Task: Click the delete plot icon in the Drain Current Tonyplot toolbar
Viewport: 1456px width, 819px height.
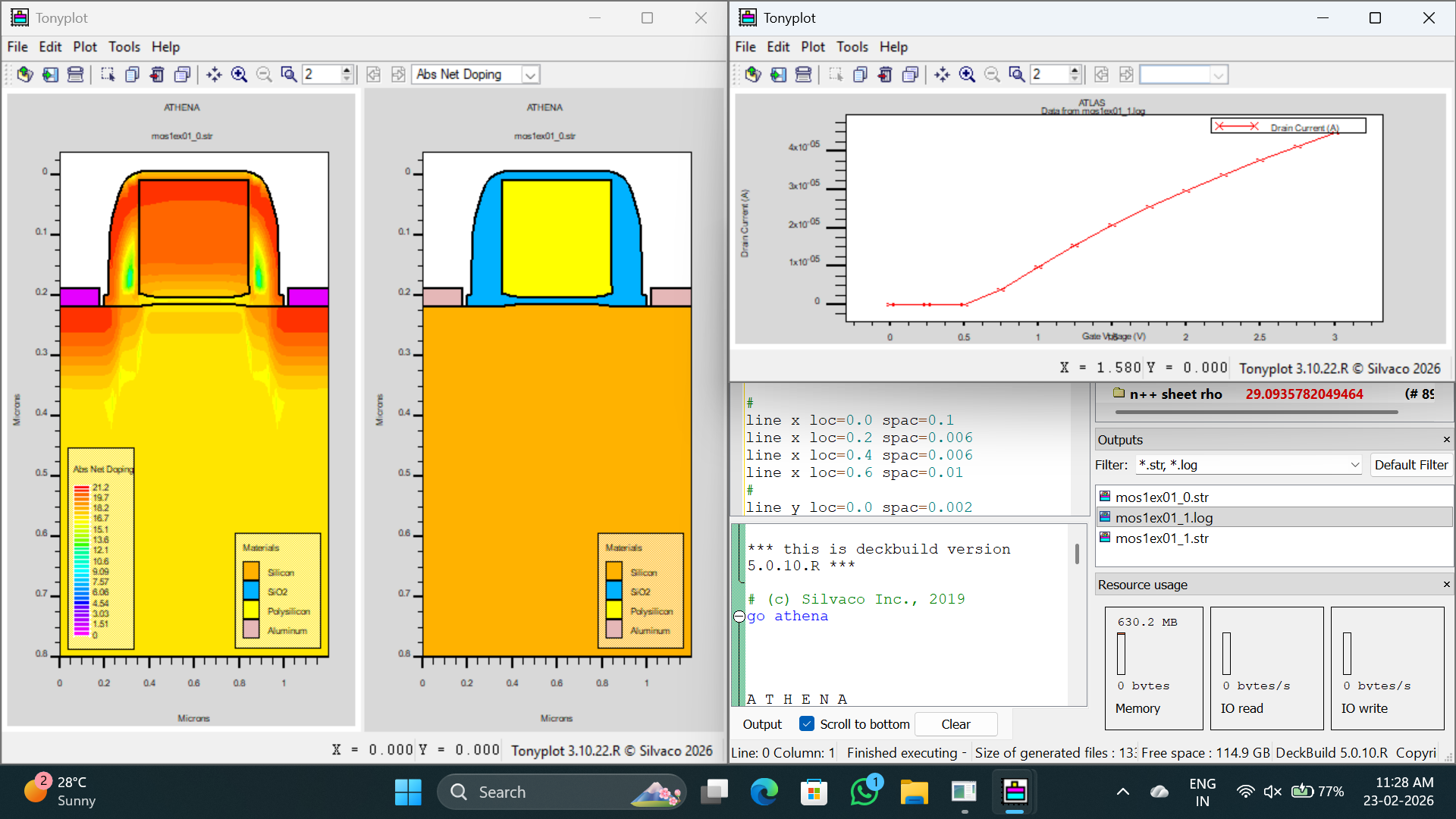Action: [885, 74]
